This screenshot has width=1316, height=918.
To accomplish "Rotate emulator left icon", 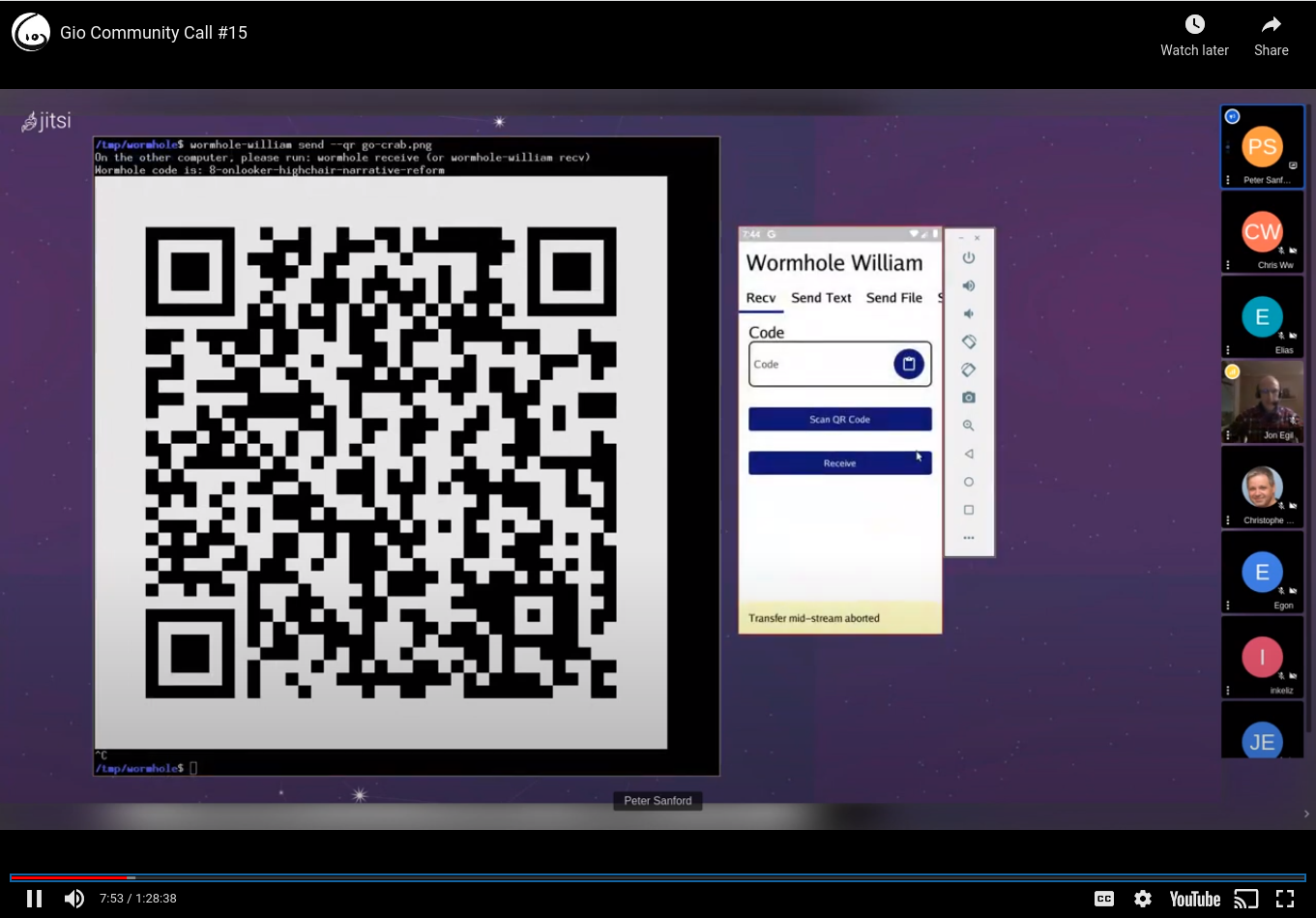I will (x=969, y=341).
